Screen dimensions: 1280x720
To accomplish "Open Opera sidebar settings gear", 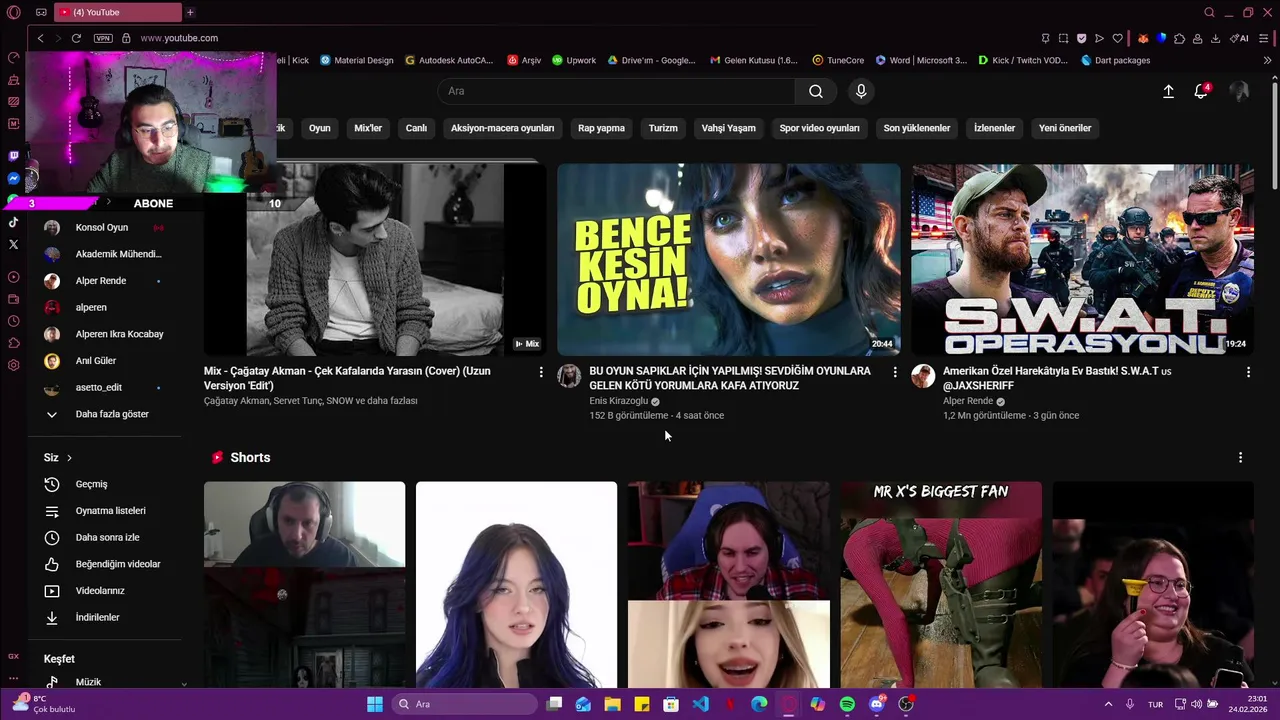I will tap(13, 365).
